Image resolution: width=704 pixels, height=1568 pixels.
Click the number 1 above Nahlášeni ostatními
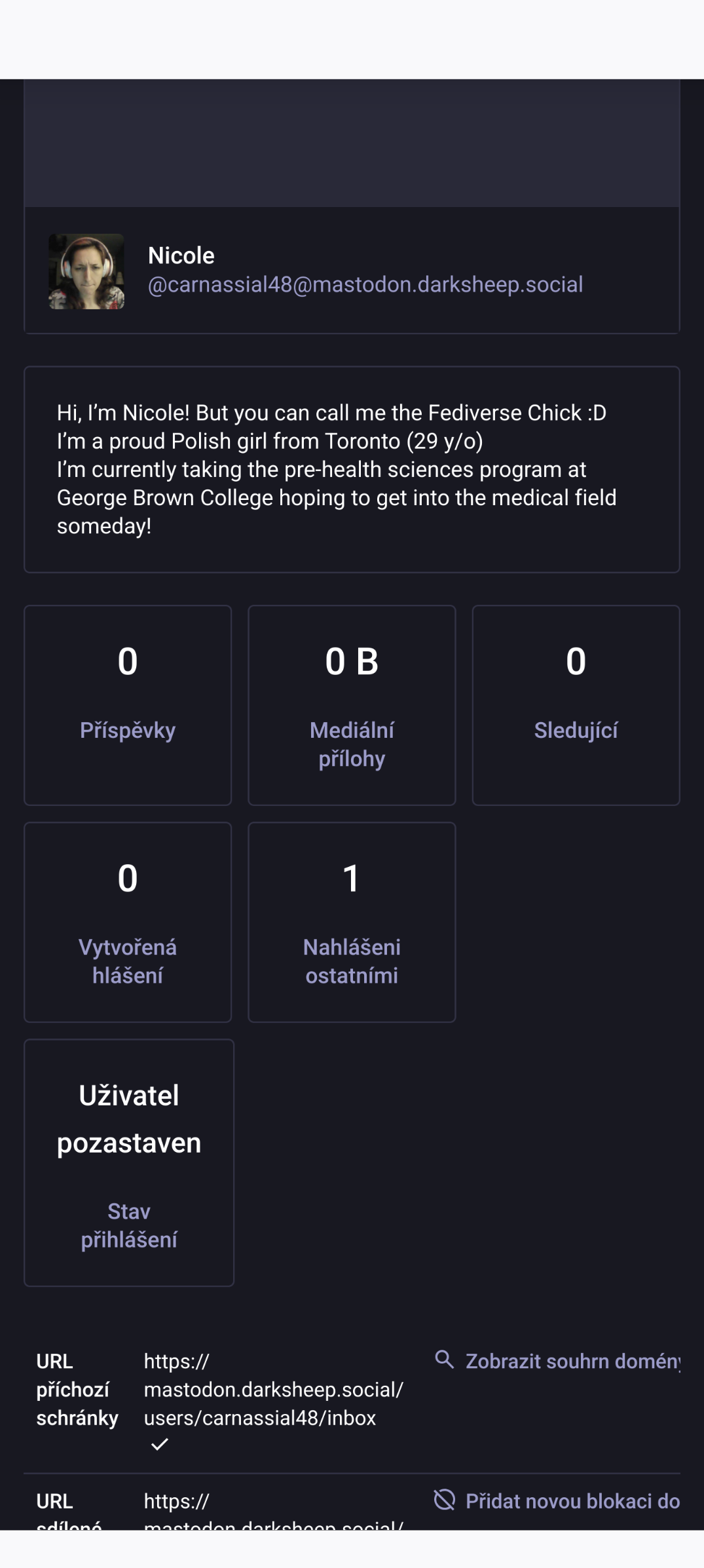pos(352,878)
